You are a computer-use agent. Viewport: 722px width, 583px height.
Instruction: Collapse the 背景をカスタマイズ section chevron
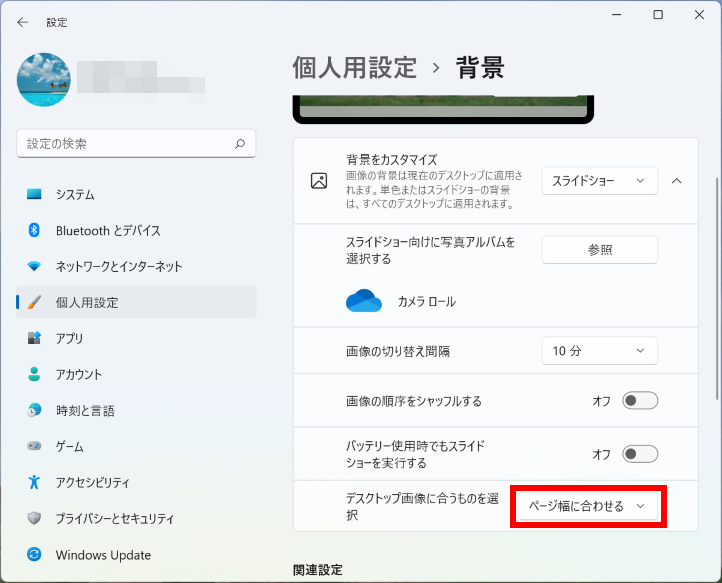pos(676,181)
